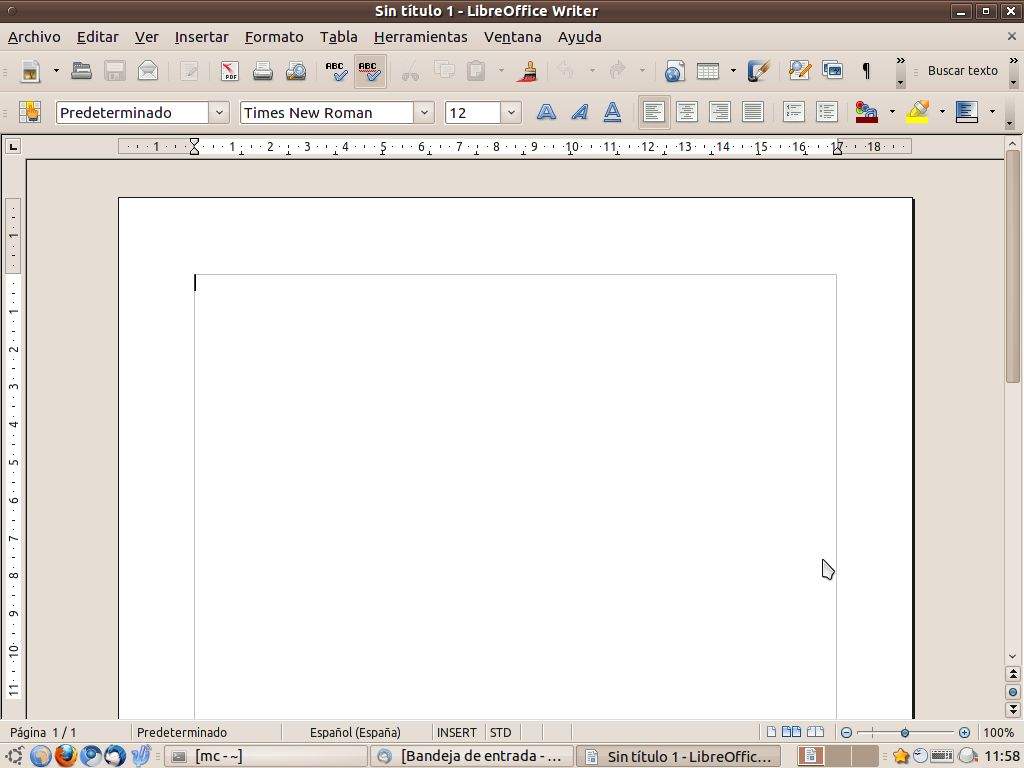Open the Times New Roman font dropdown
This screenshot has height=768, width=1024.
tap(424, 112)
